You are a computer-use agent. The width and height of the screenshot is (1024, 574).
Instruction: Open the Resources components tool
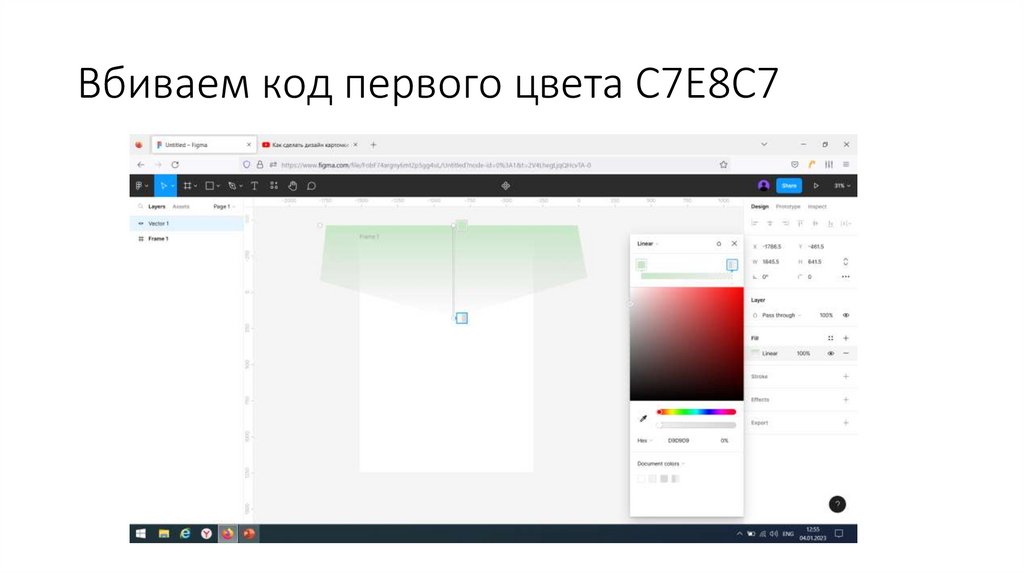pos(274,186)
